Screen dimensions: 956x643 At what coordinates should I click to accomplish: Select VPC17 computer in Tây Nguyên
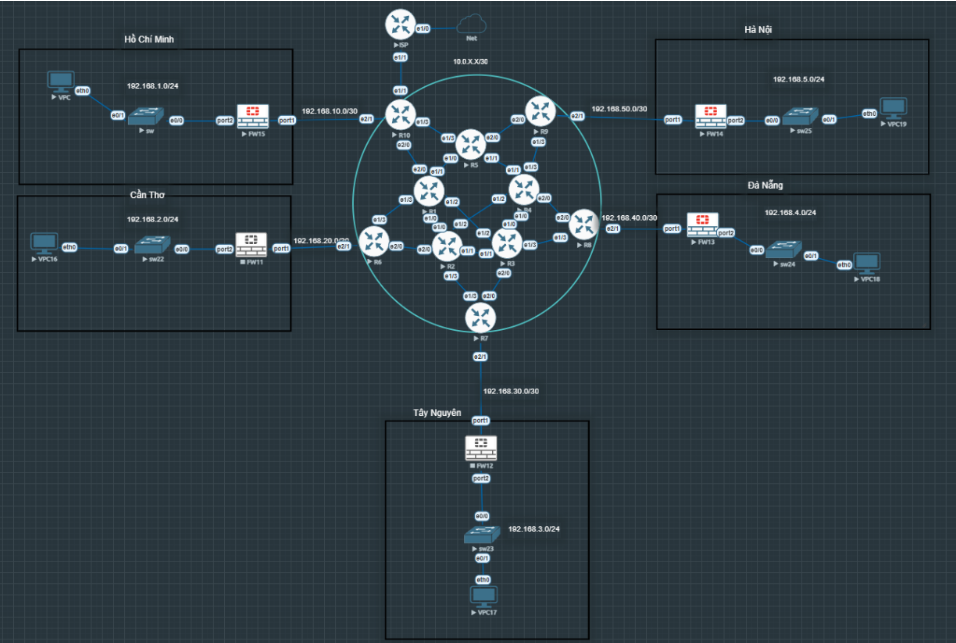(x=483, y=598)
